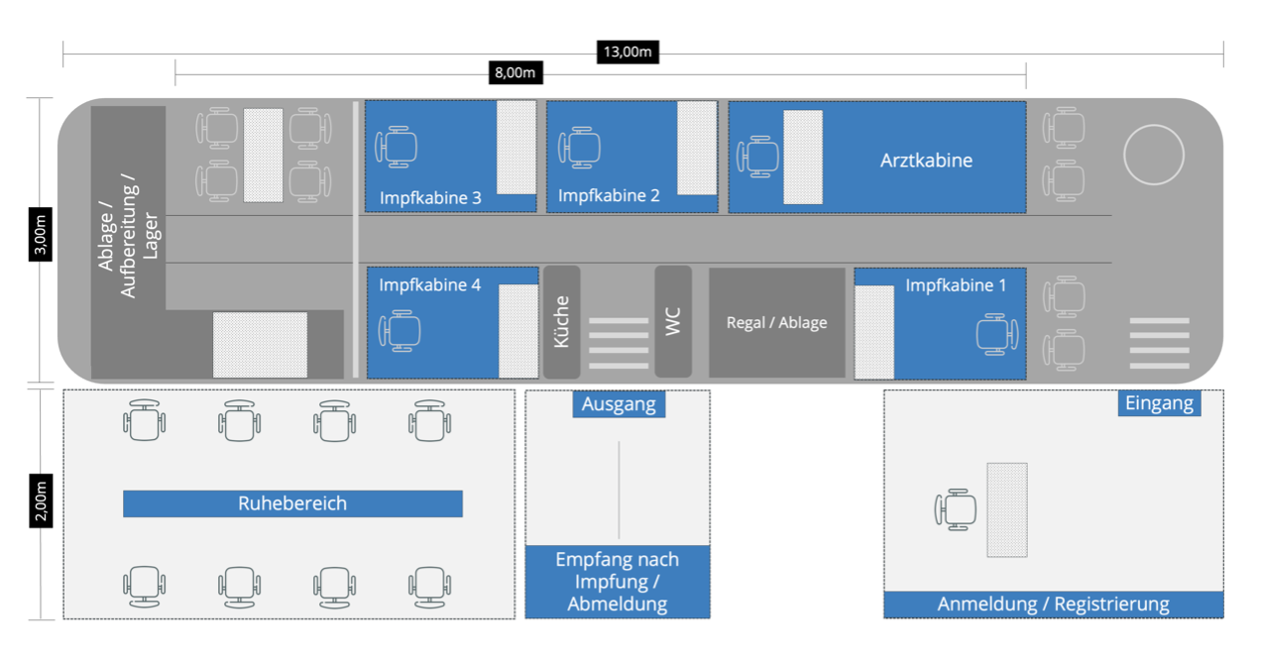Click the Anmeldung / Registrierung banner
Viewport: 1261px width, 672px height.
tap(1053, 604)
